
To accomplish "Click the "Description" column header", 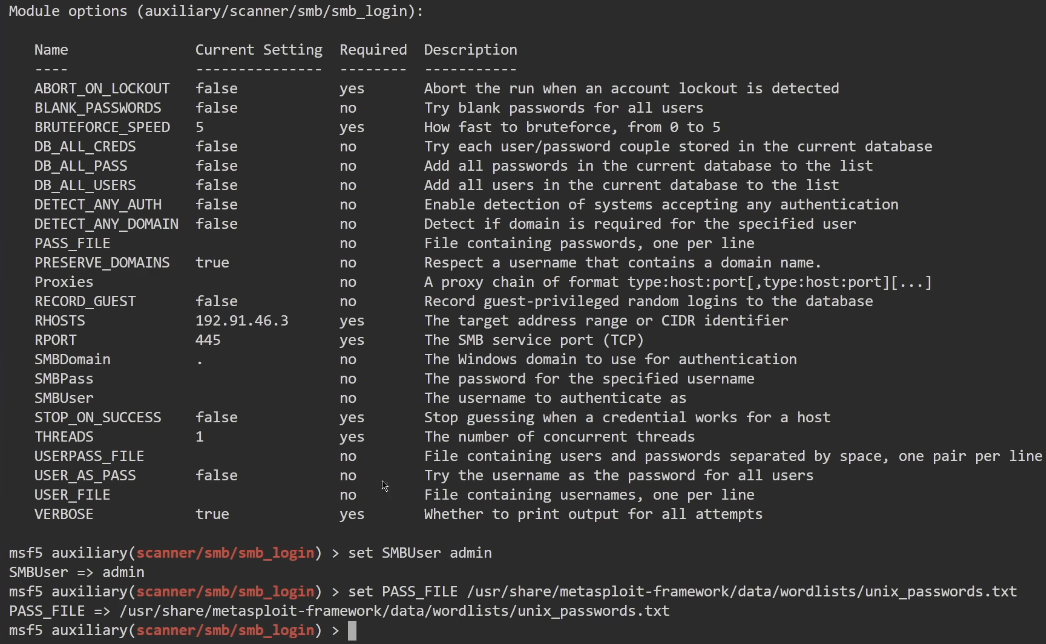I will coord(470,49).
